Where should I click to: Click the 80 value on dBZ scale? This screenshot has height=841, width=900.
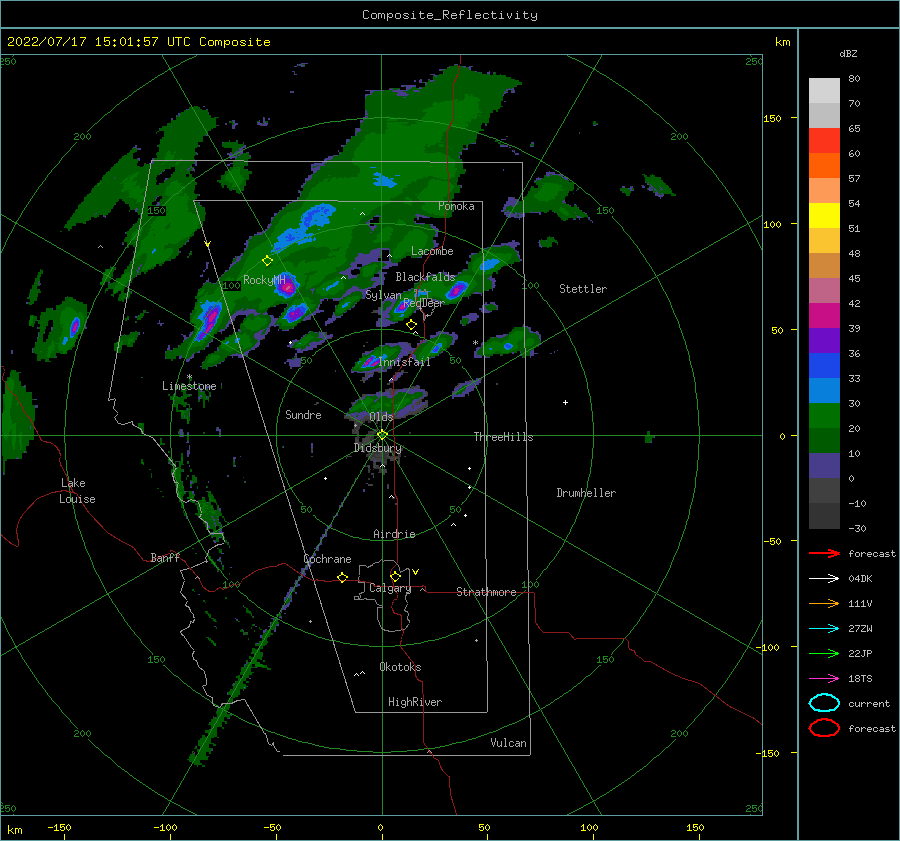point(854,79)
